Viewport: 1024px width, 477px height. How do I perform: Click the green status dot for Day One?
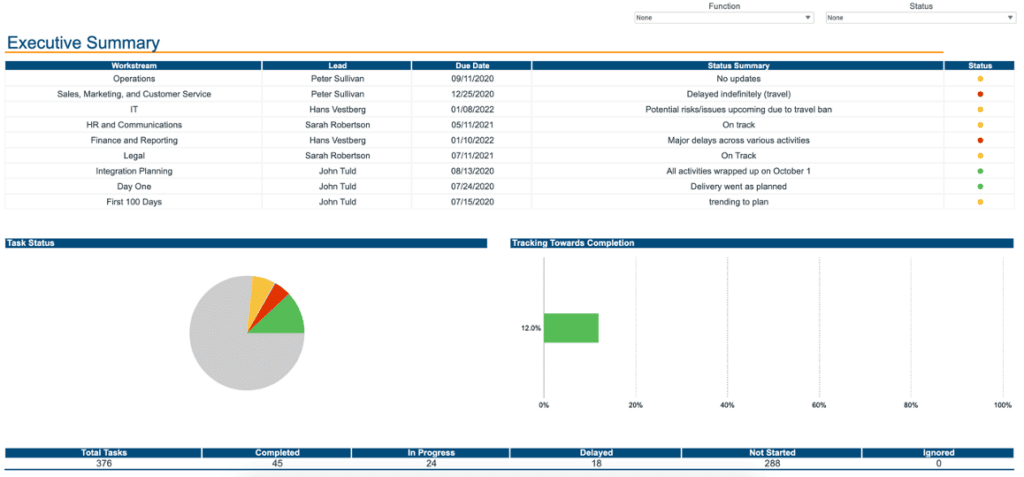click(x=980, y=187)
